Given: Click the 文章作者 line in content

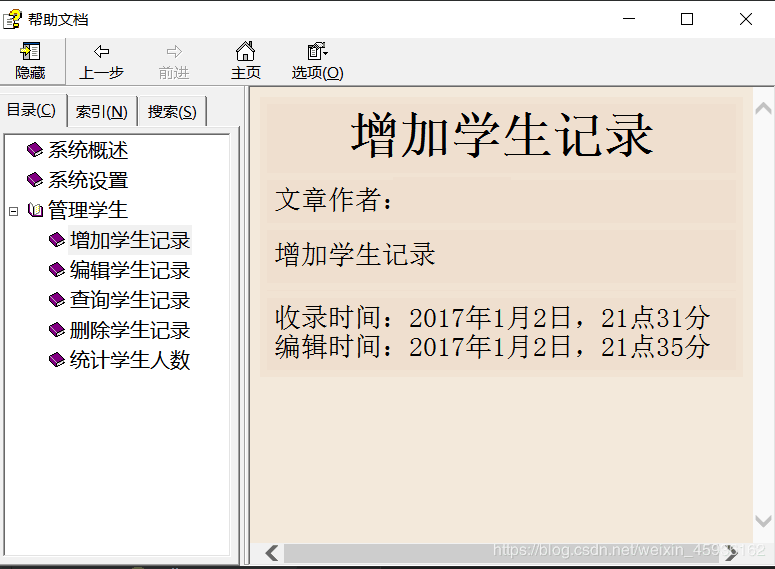Looking at the screenshot, I should pyautogui.click(x=334, y=200).
